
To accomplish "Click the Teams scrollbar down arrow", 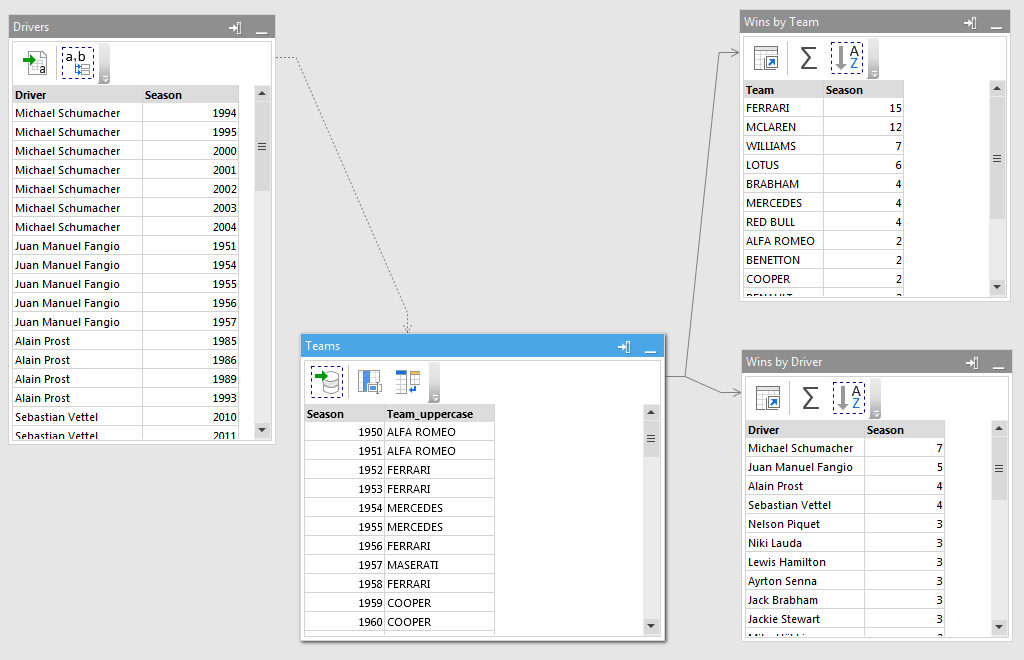I will coord(650,625).
